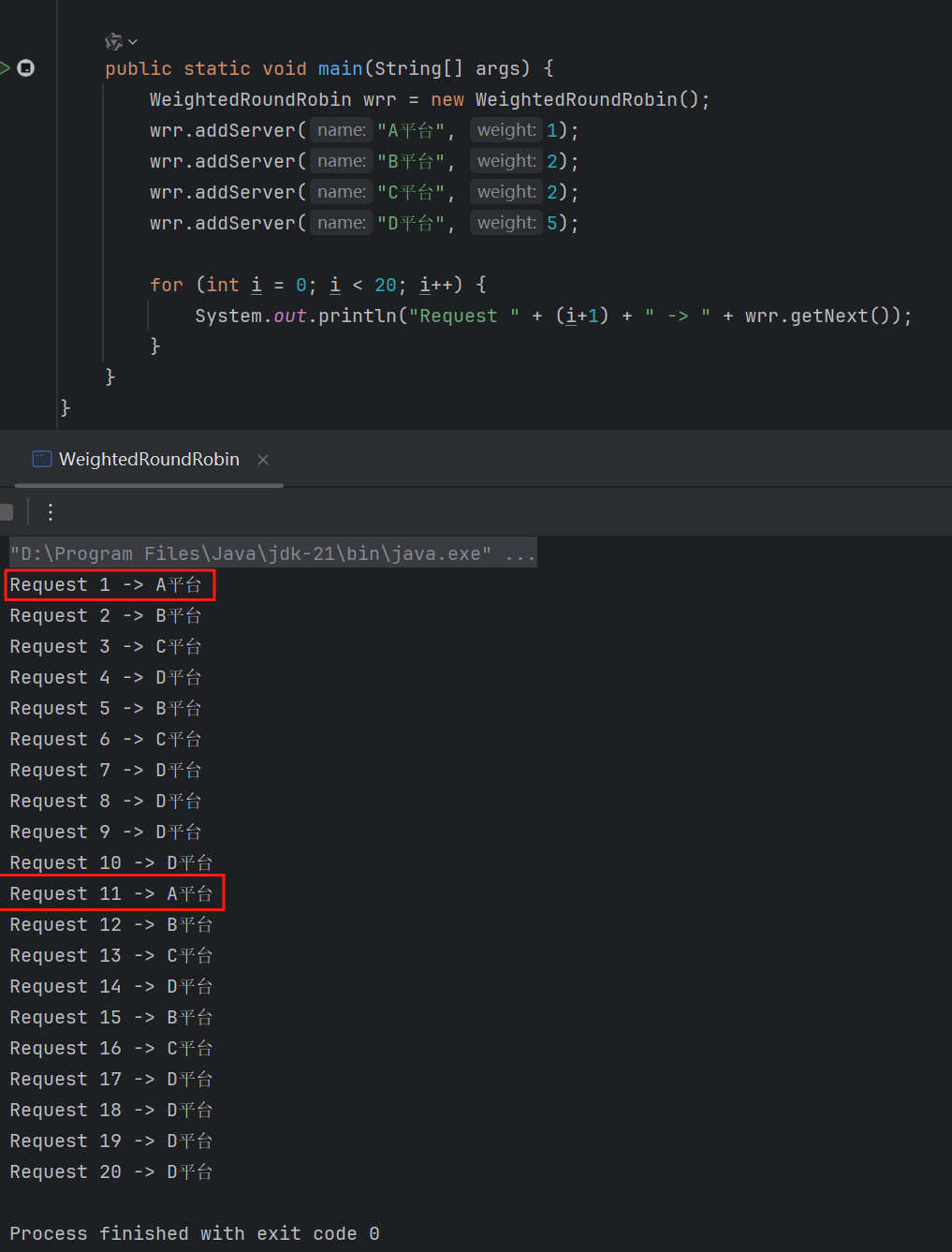
Task: Click the AI assistant icon above main method
Action: (113, 41)
